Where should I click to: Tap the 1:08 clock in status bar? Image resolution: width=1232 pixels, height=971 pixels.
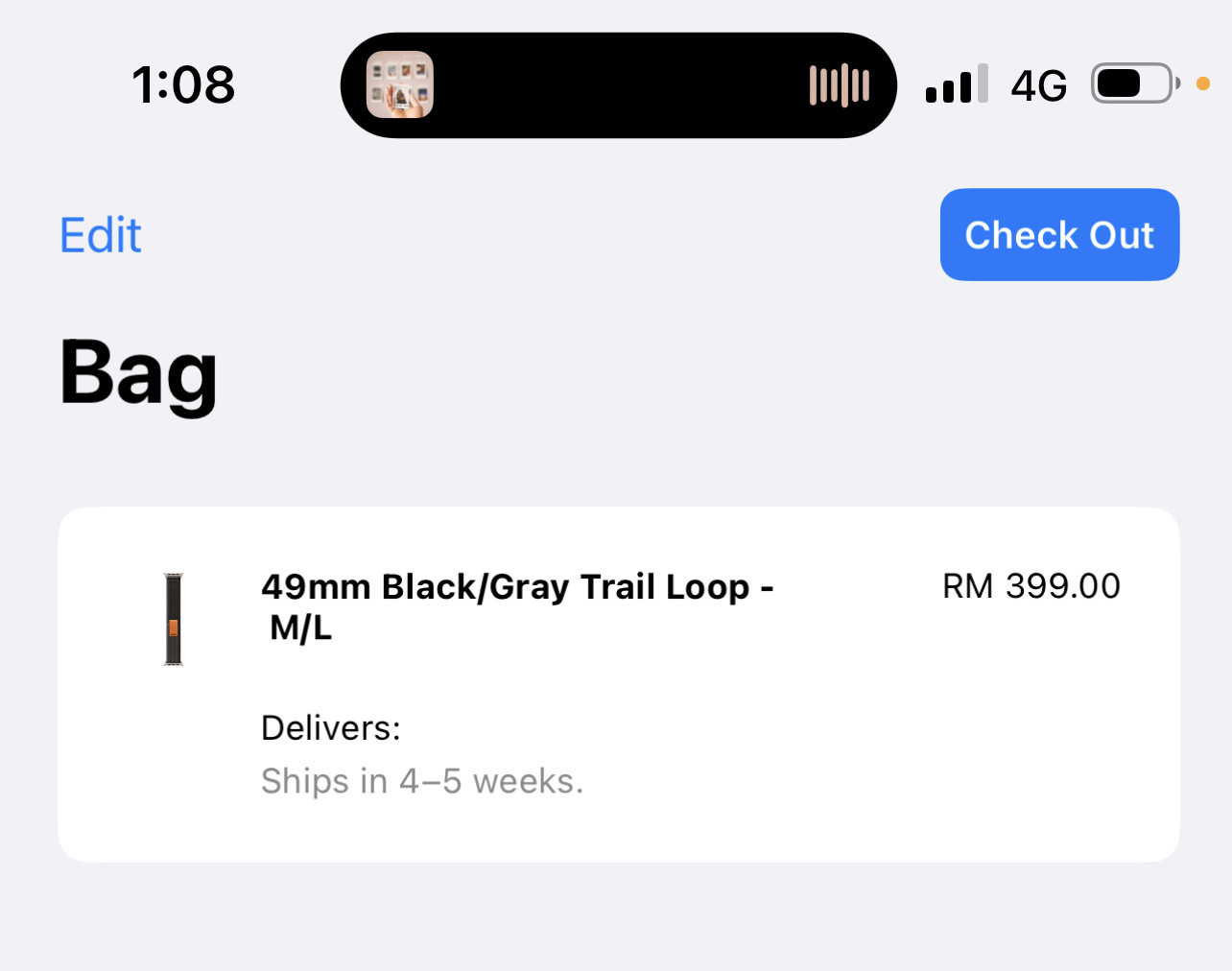click(x=183, y=84)
